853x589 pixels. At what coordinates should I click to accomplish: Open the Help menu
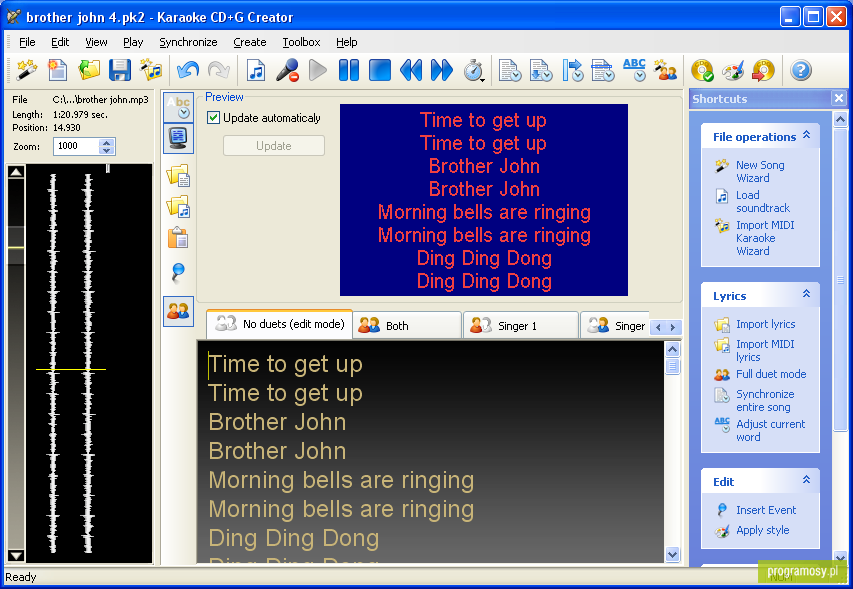[347, 42]
